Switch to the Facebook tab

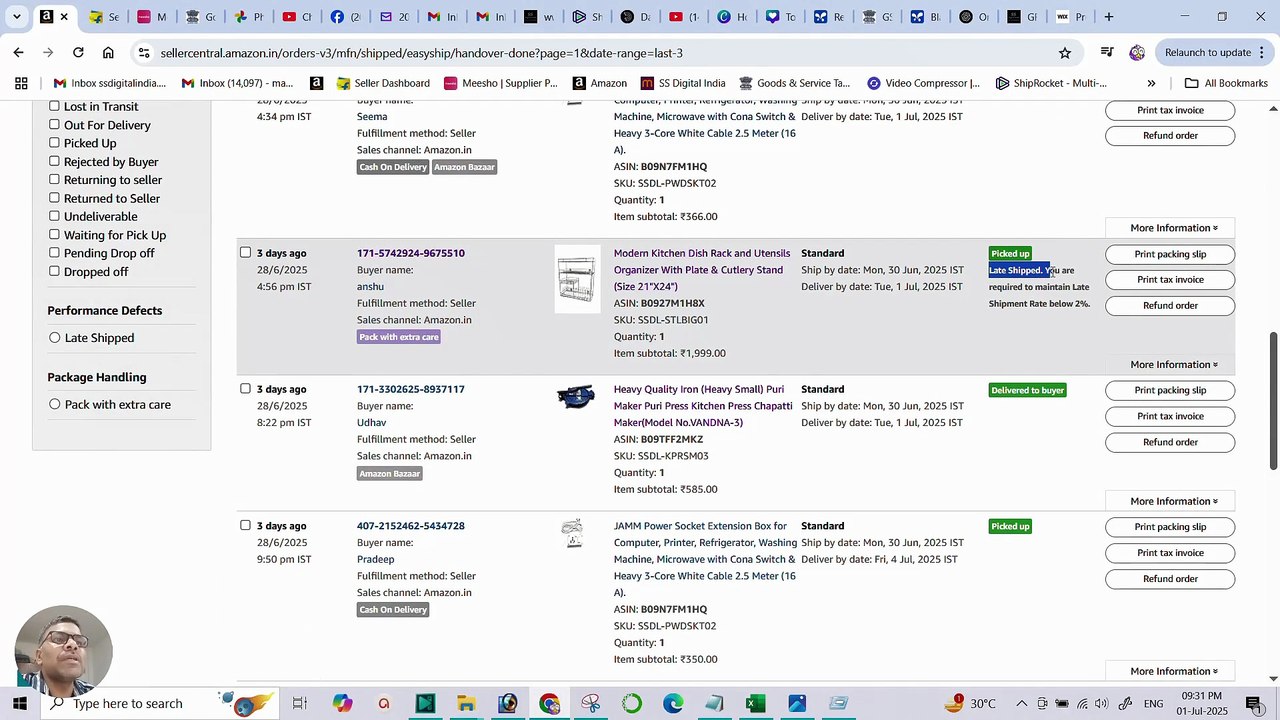pyautogui.click(x=345, y=17)
